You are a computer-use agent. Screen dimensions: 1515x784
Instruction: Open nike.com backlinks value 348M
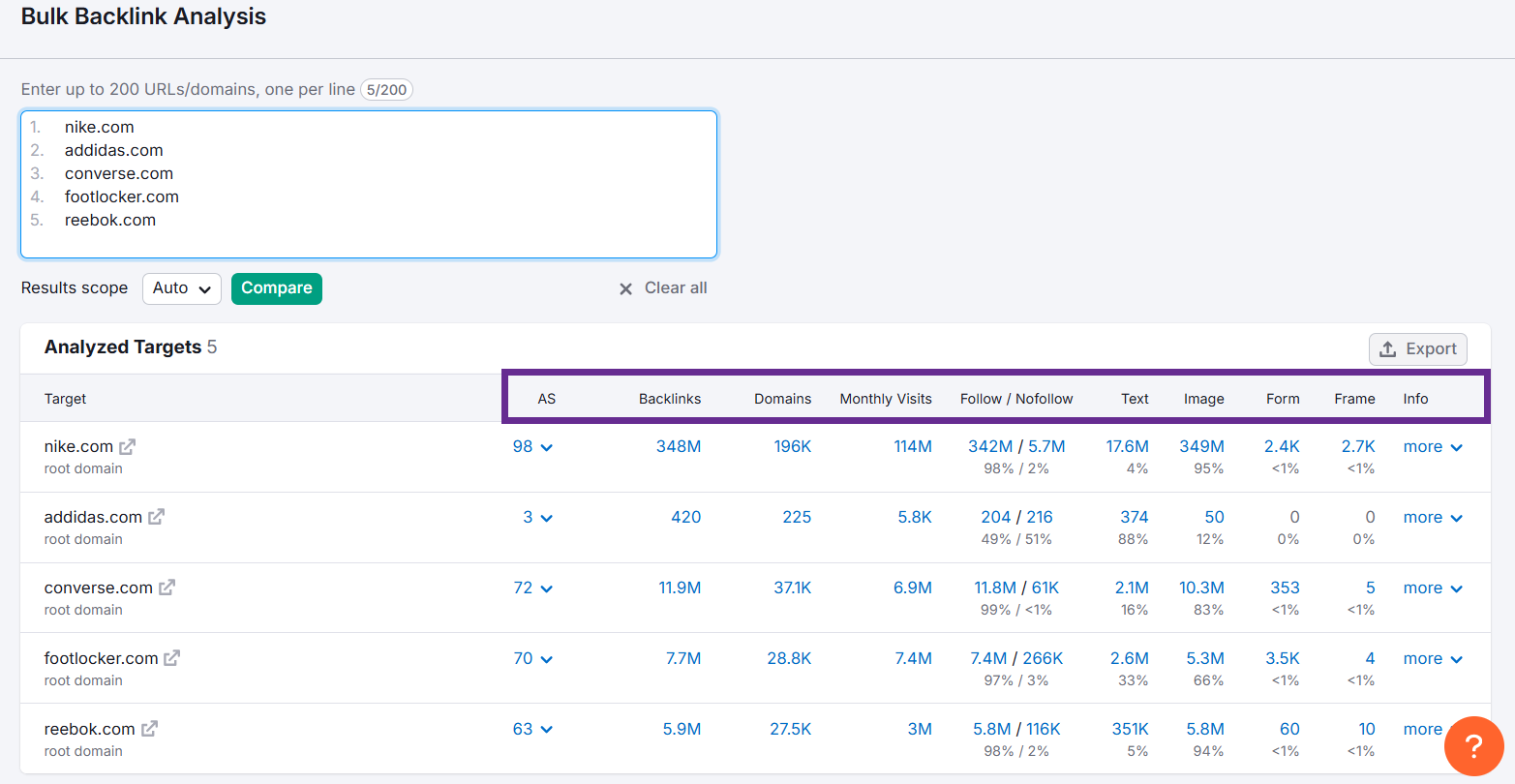pyautogui.click(x=679, y=446)
